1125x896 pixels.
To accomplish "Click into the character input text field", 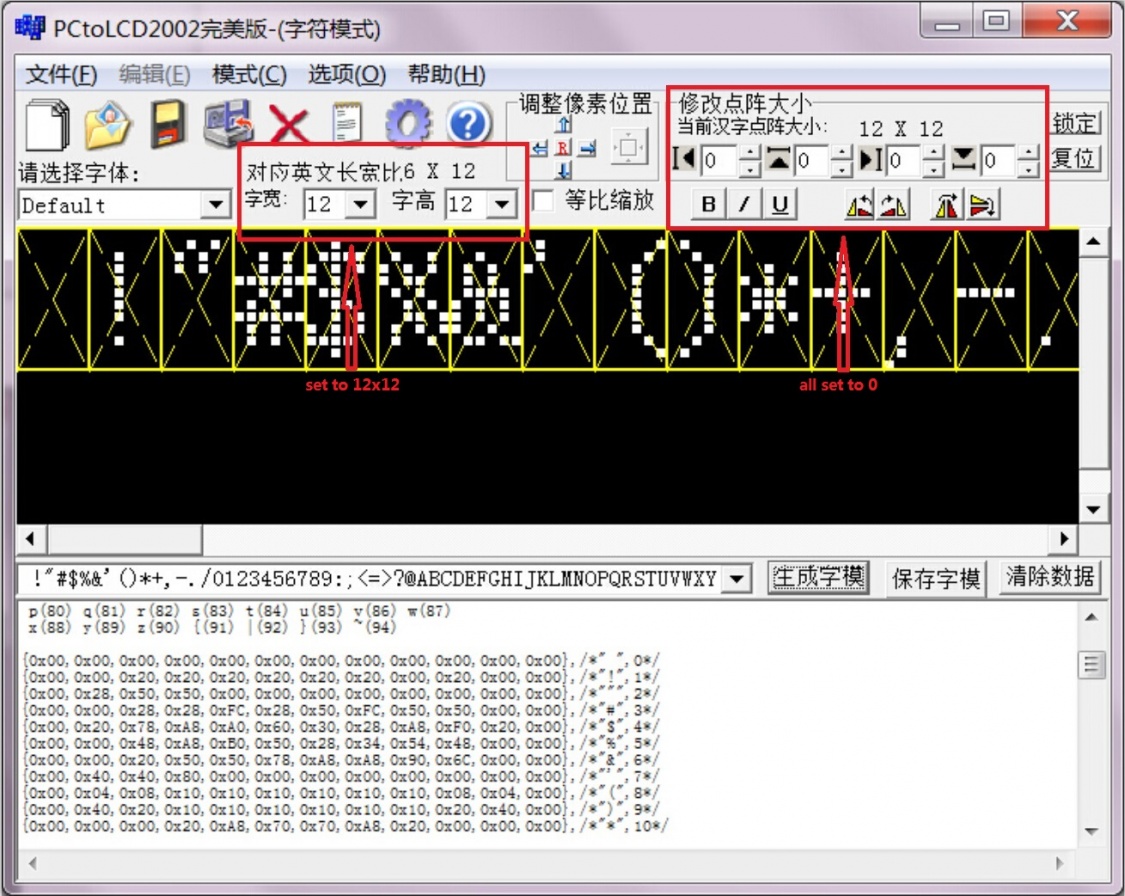I will (370, 579).
